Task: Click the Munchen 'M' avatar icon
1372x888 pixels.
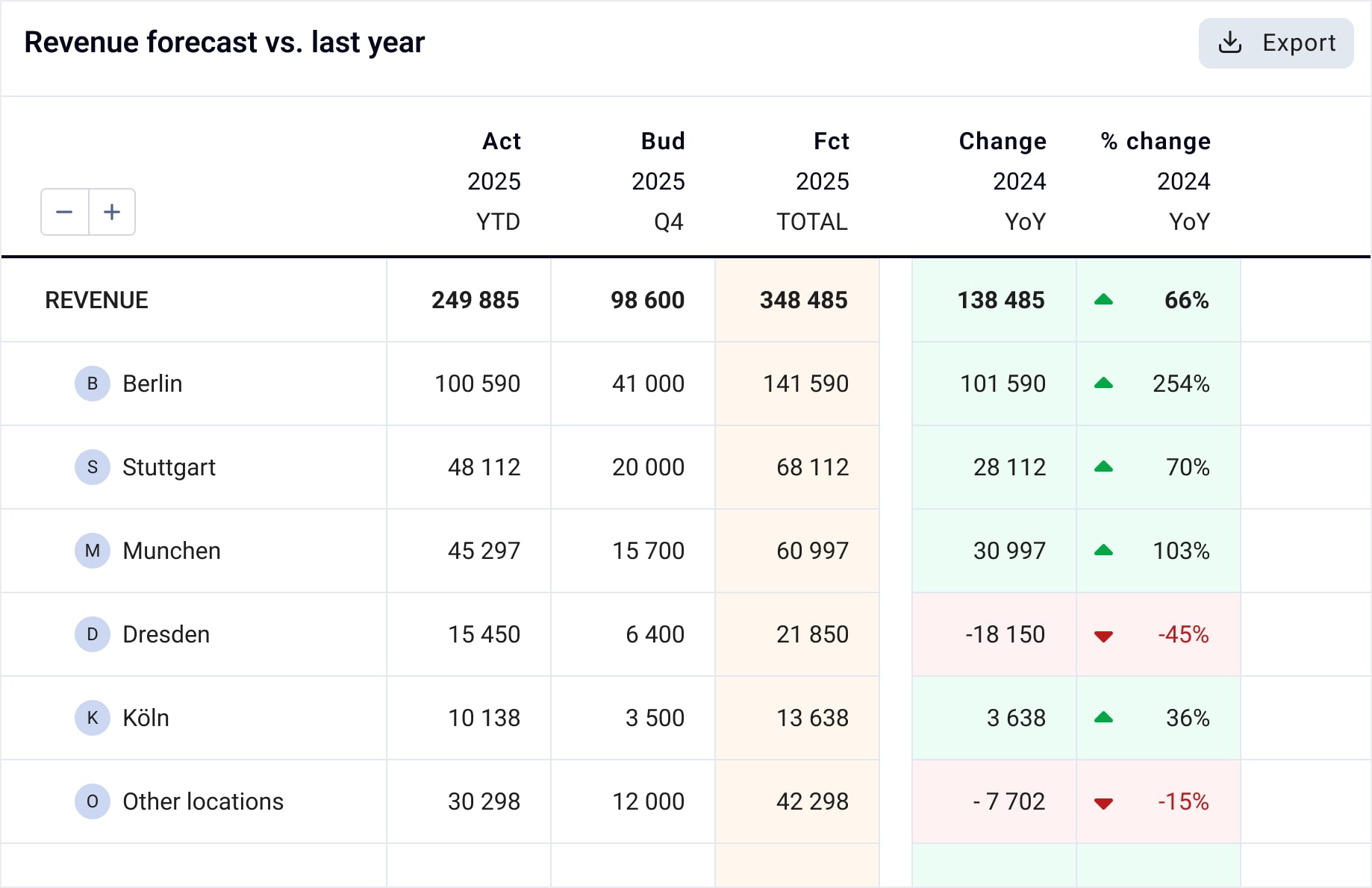Action: 93,551
